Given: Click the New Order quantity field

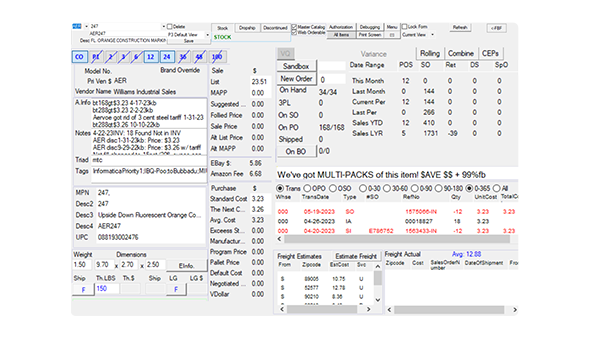Looking at the screenshot, I should (332, 79).
